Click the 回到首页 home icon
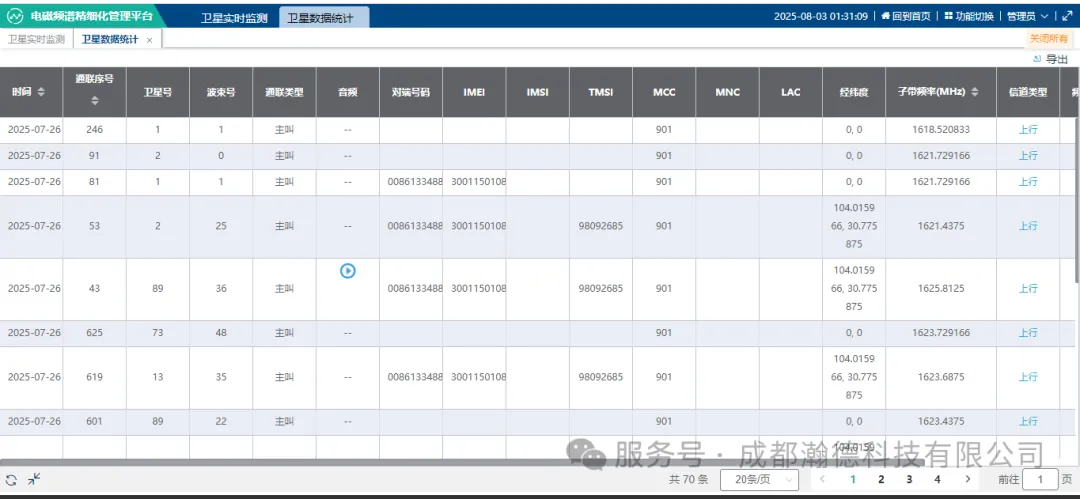Screen dimensions: 1080x499 (886, 16)
